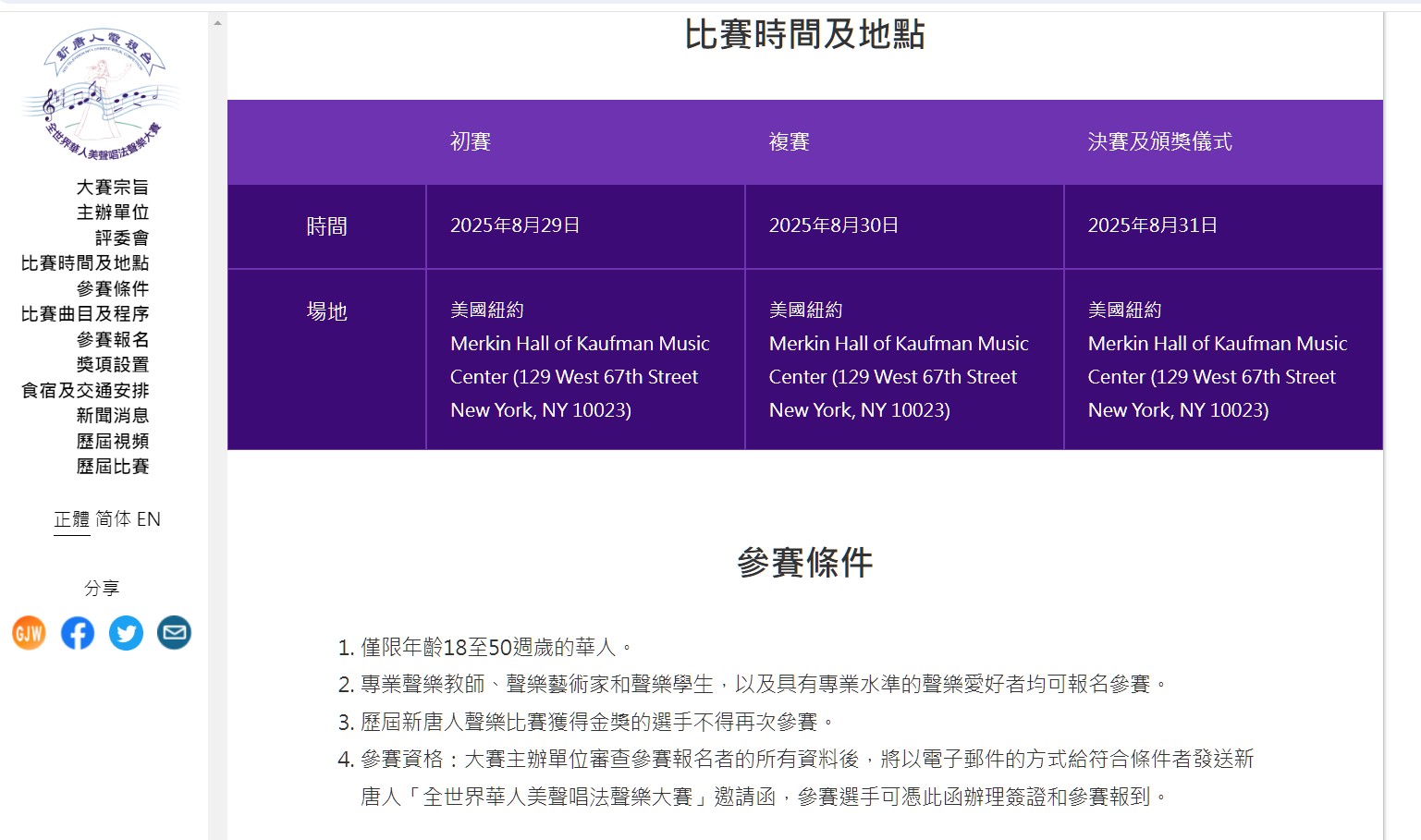The height and width of the screenshot is (840, 1421).
Task: Open the 評委會 menu item
Action: (121, 238)
